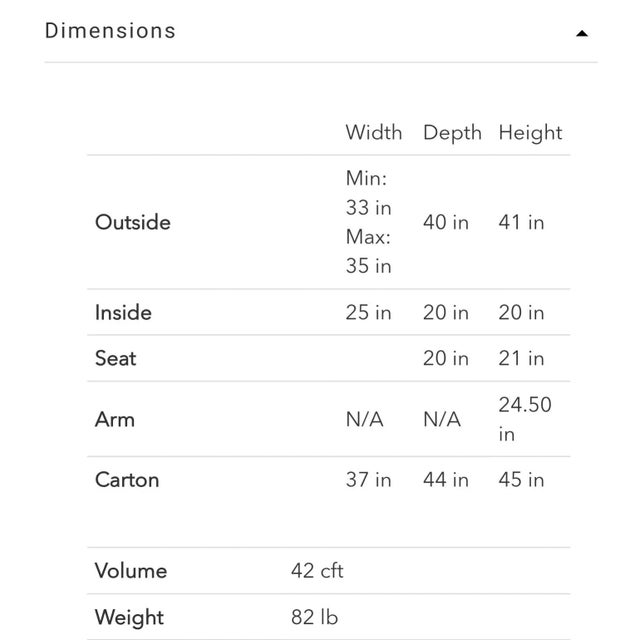The height and width of the screenshot is (640, 640).
Task: Select the Inside width 25 in value
Action: click(x=369, y=312)
